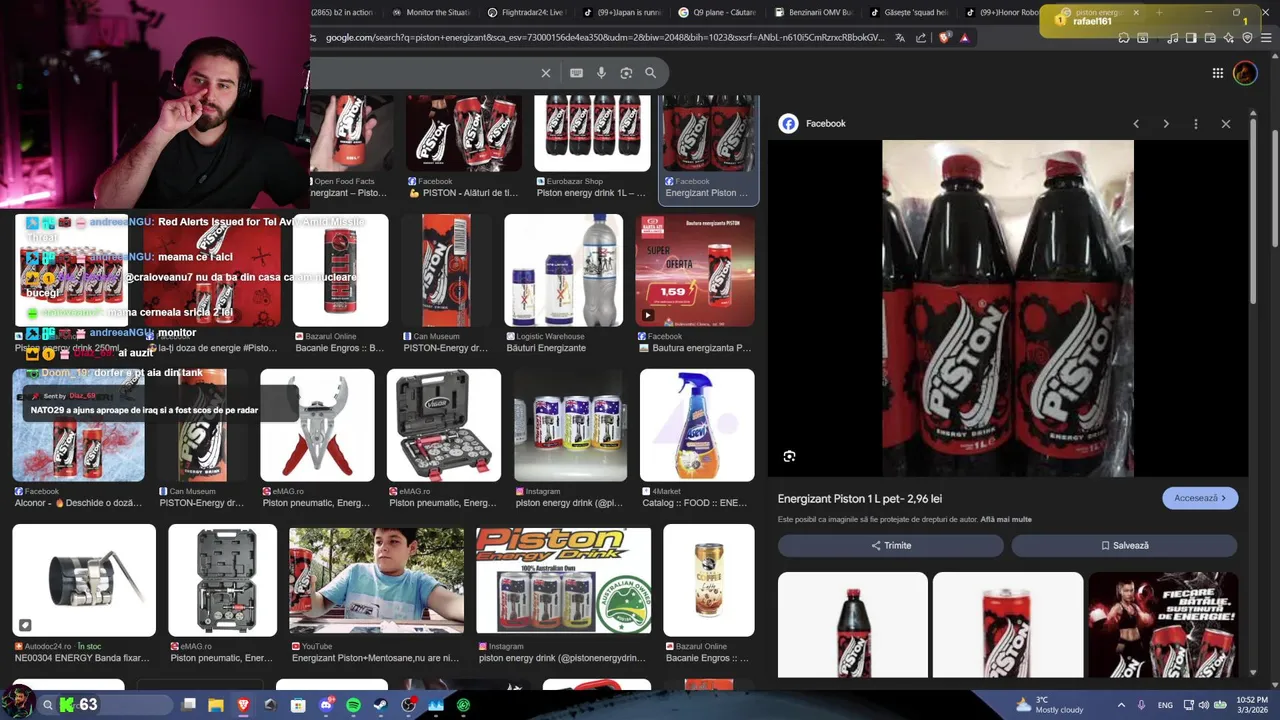Submit search with the magnifier icon
The width and height of the screenshot is (1280, 720).
[650, 73]
